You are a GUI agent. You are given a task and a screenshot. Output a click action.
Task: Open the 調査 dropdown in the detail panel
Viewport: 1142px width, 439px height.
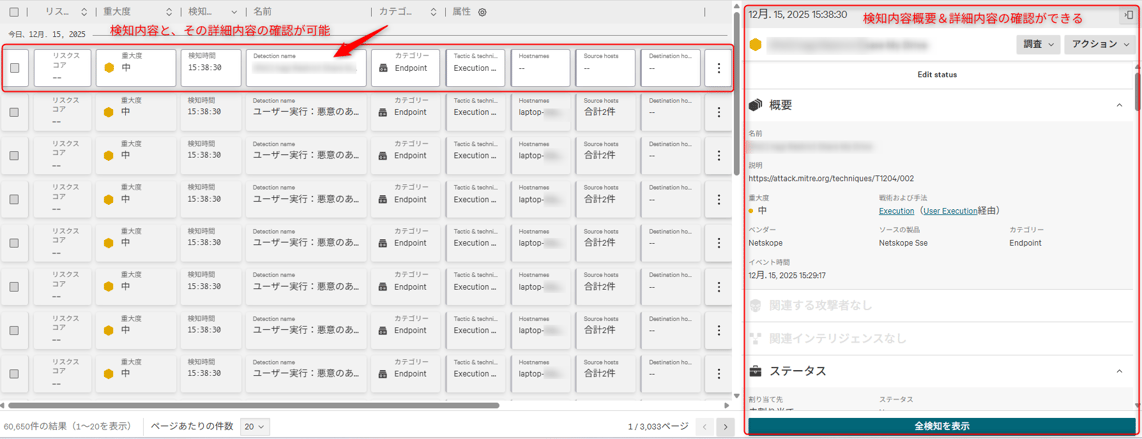(x=1037, y=45)
